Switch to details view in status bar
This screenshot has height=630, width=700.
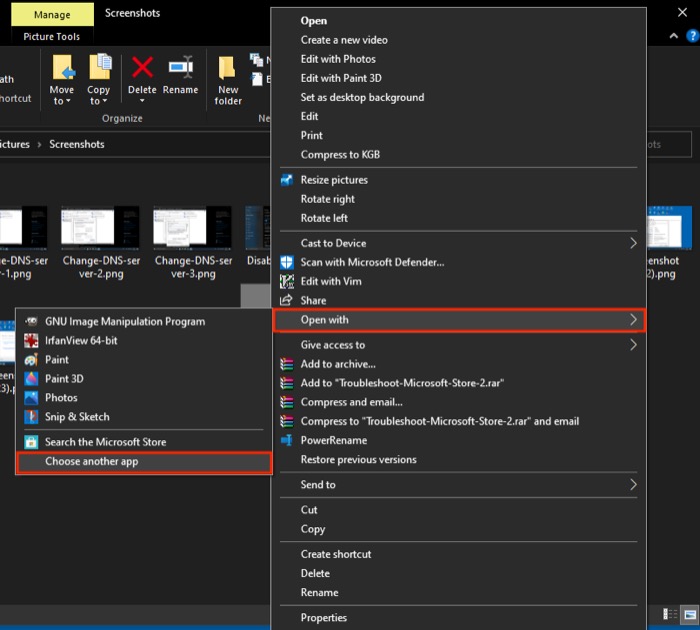pos(670,615)
